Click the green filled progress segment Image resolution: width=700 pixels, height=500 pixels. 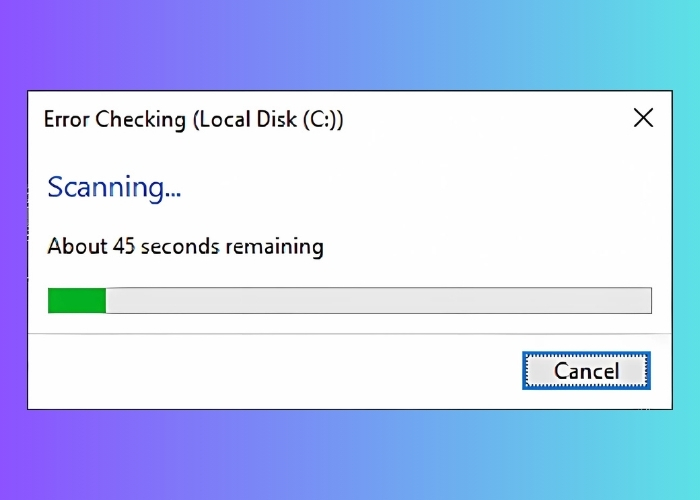77,300
